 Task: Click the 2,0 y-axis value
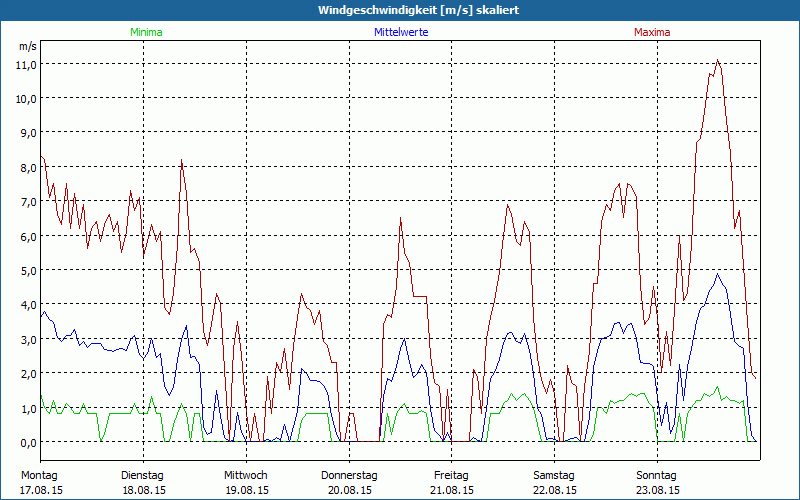coord(29,374)
